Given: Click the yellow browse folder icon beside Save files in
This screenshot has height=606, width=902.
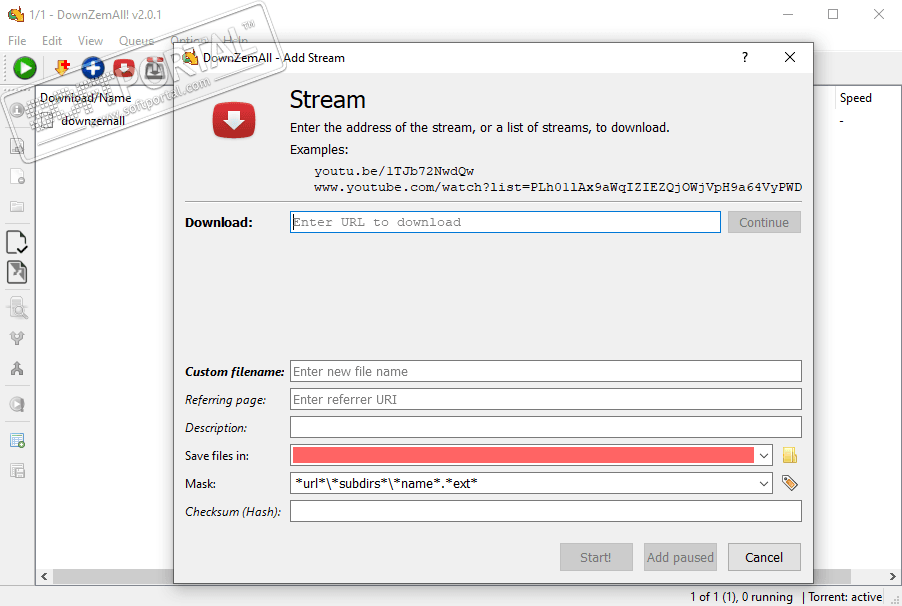Looking at the screenshot, I should point(790,455).
